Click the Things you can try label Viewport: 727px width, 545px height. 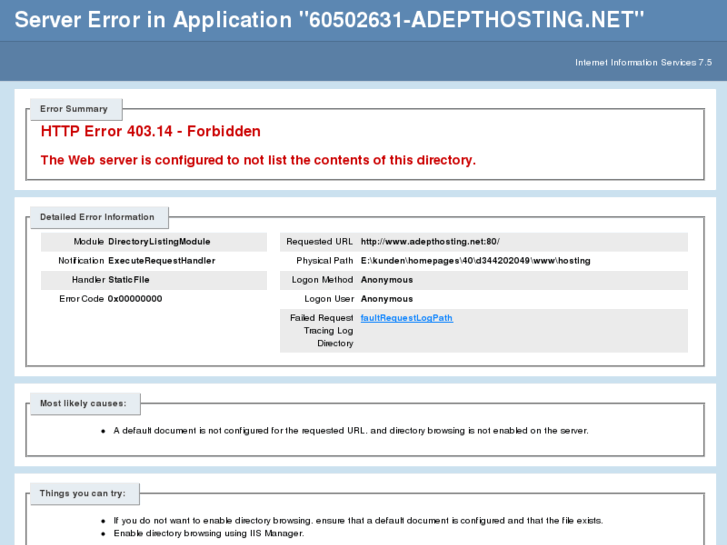82,493
